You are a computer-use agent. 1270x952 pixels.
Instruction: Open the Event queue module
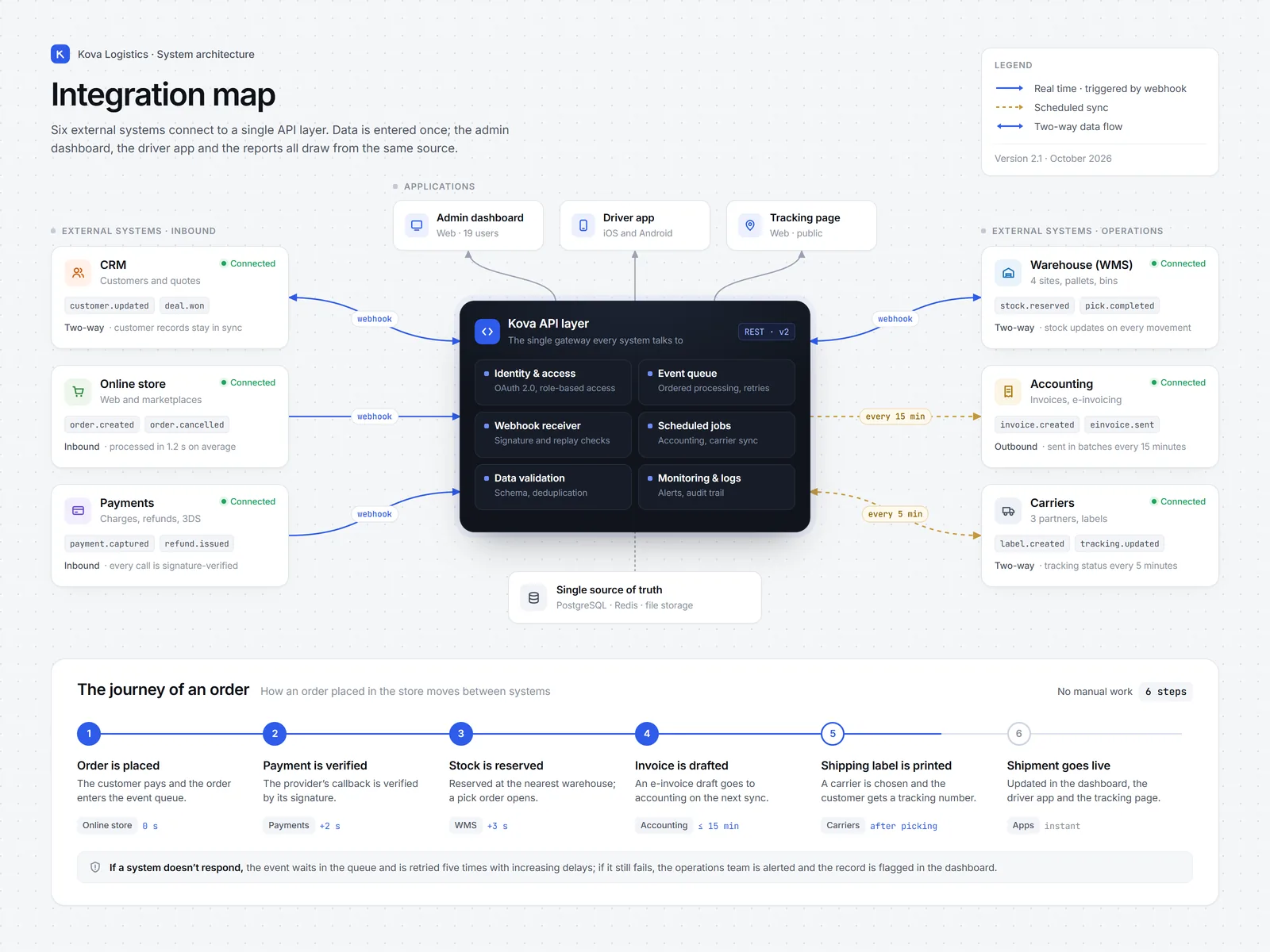[x=717, y=382]
